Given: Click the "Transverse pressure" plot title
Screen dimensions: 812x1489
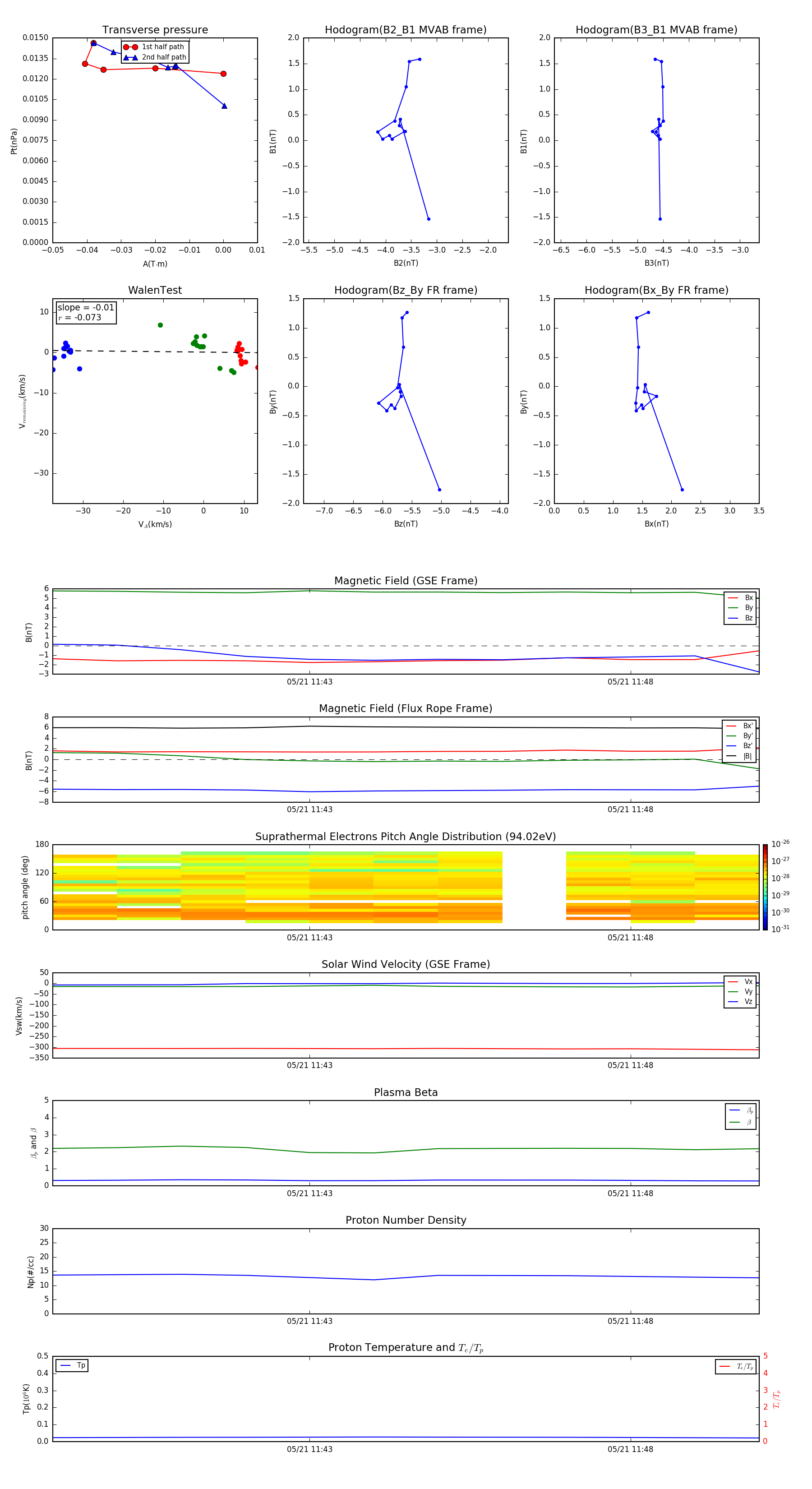Looking at the screenshot, I should click(155, 30).
